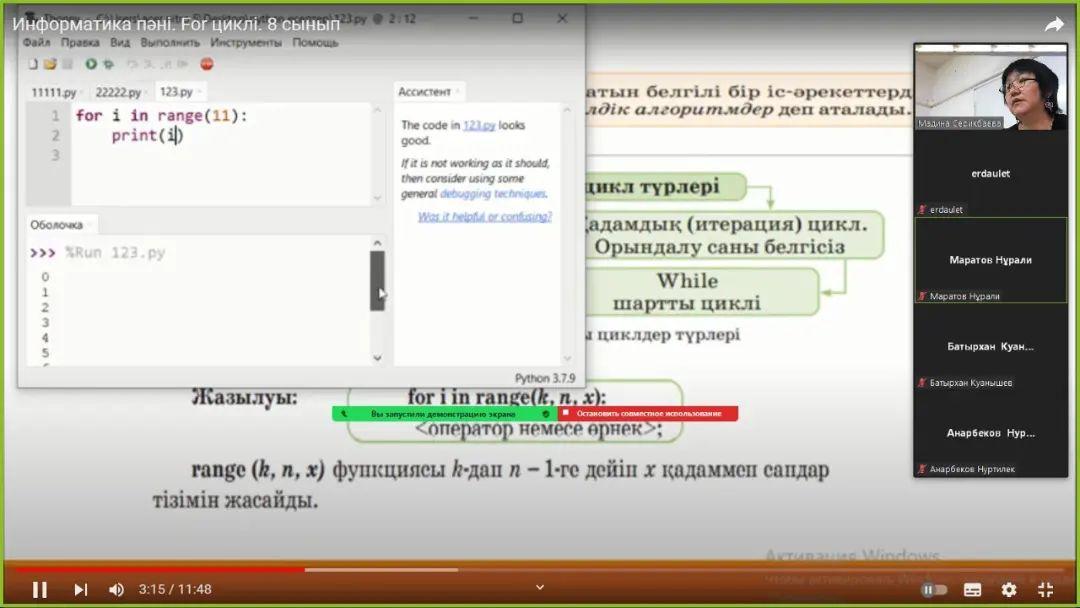Exit fullscreen mode icon
This screenshot has width=1080, height=608.
(x=1046, y=589)
